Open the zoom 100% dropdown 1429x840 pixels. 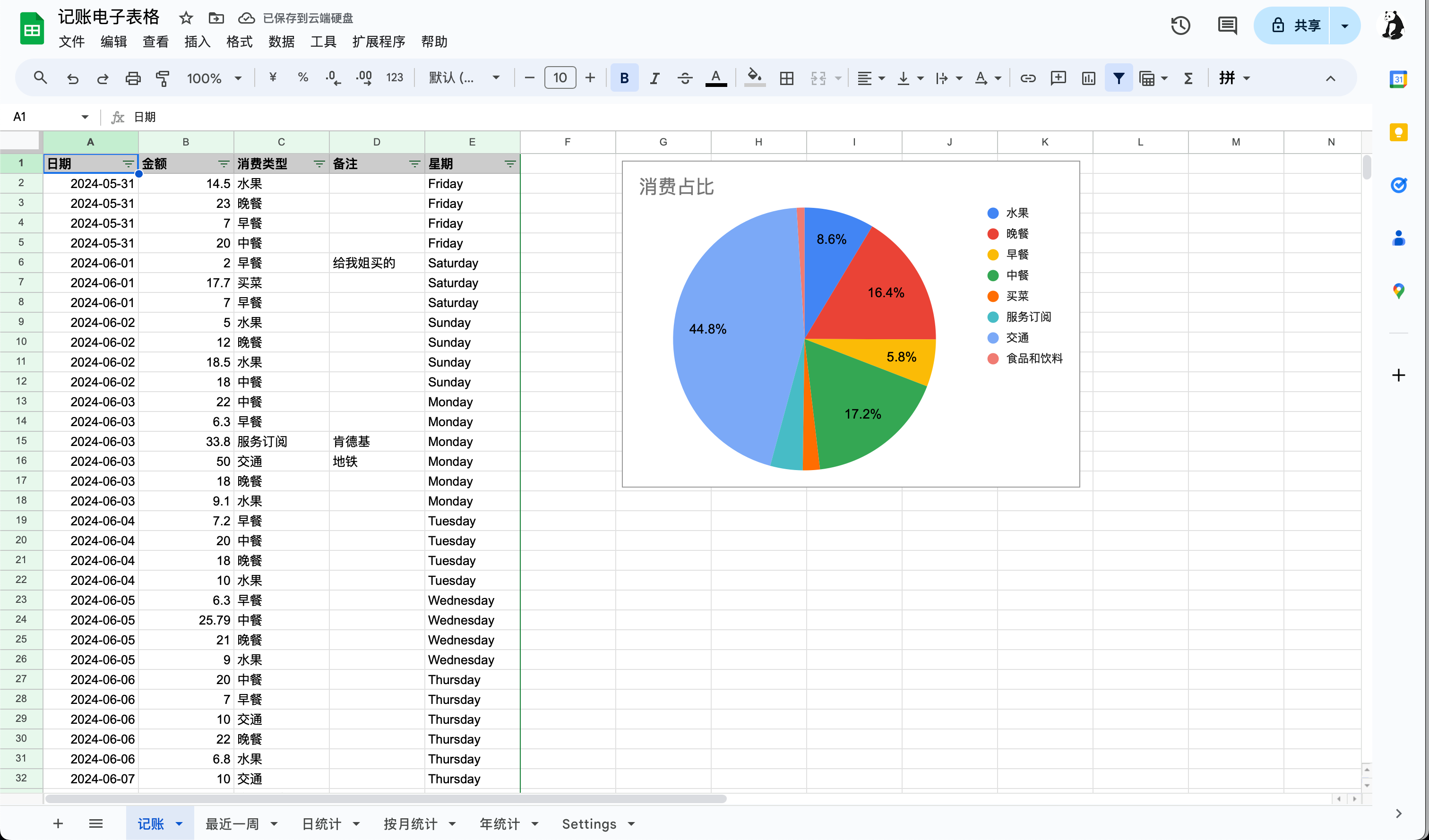(215, 78)
